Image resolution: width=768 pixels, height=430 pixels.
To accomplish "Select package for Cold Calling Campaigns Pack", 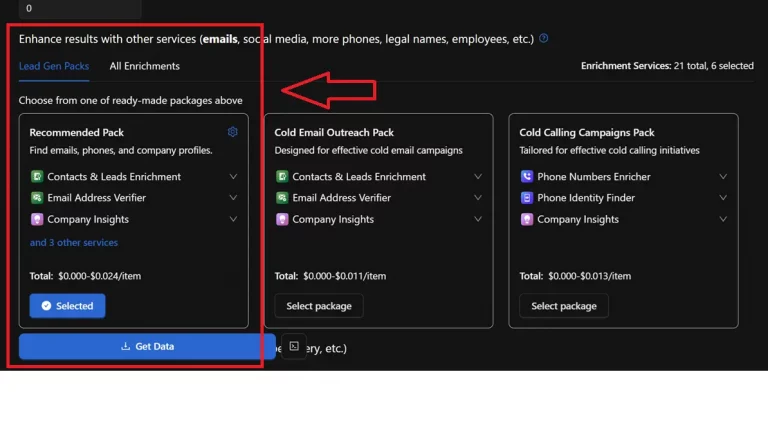I will [564, 306].
